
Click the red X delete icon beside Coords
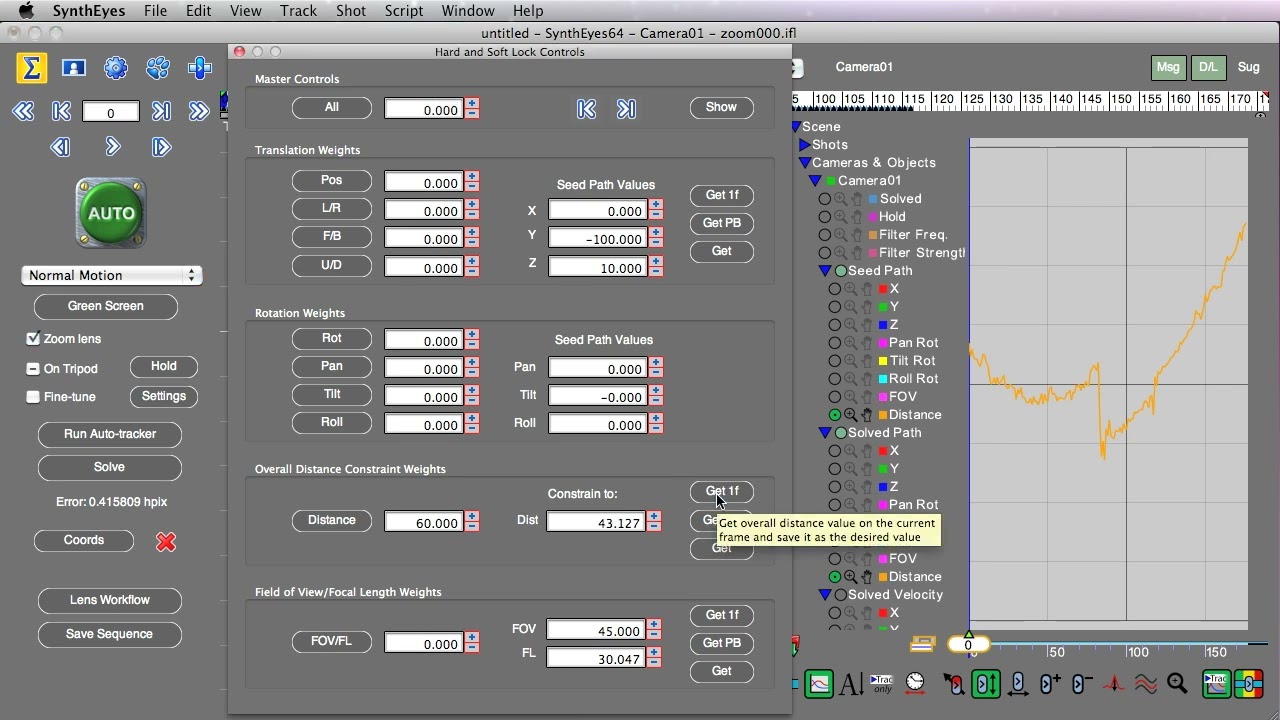166,541
